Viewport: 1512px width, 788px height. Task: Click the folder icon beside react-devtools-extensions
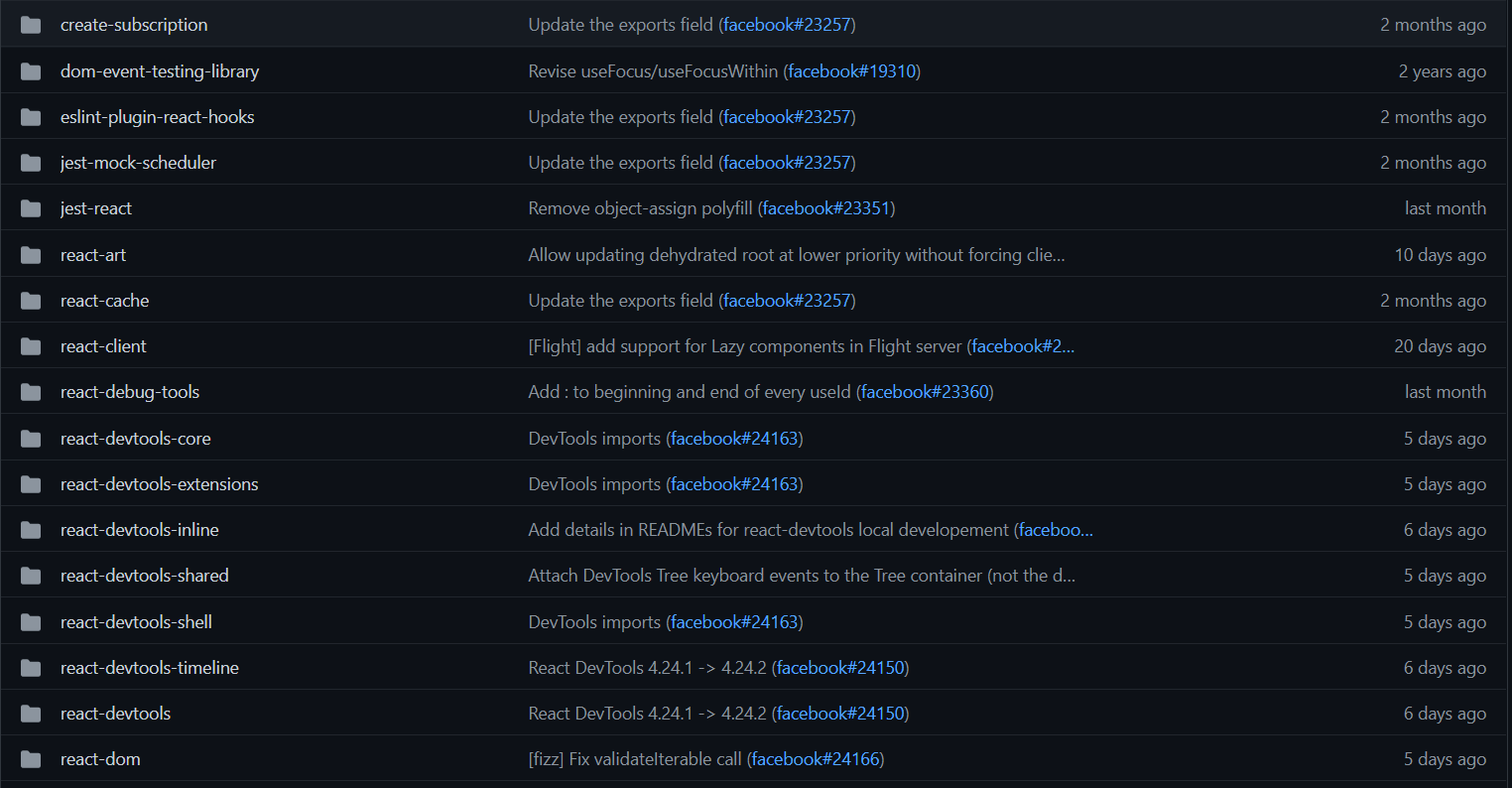[31, 484]
